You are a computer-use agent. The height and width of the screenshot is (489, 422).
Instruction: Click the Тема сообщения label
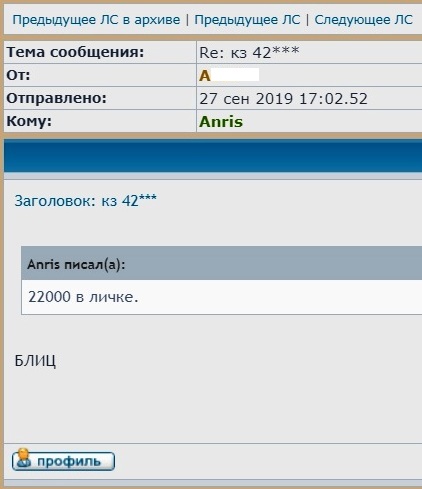click(x=75, y=52)
